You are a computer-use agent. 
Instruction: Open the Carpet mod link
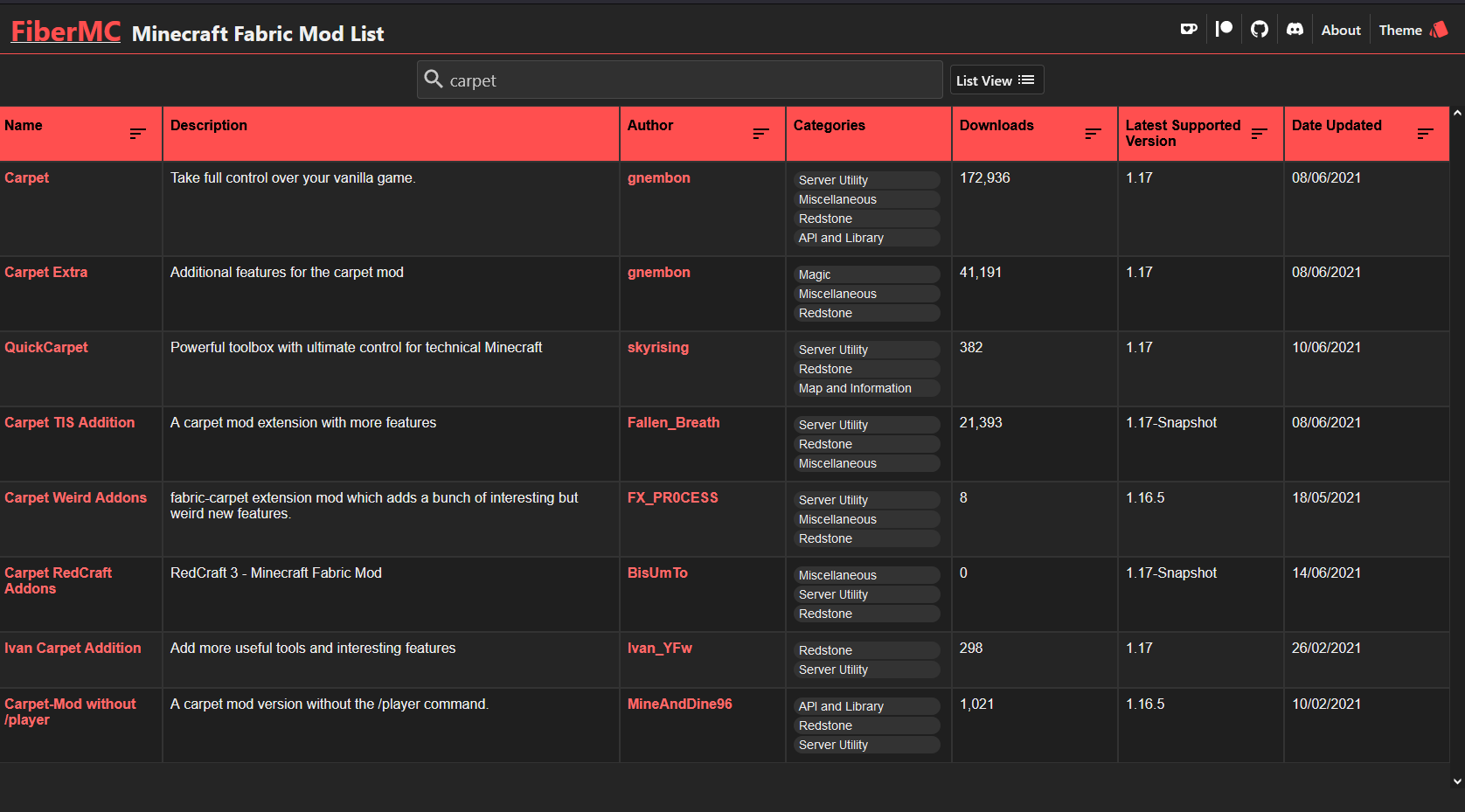point(26,177)
